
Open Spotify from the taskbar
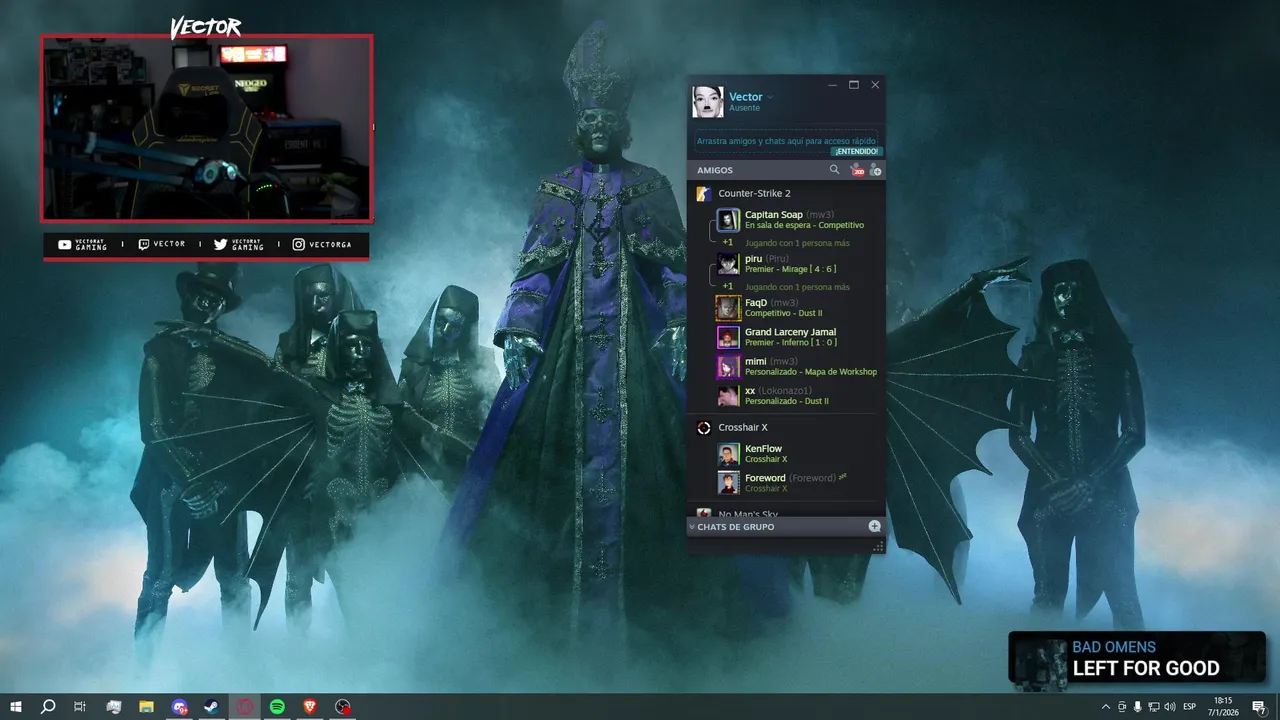point(277,706)
